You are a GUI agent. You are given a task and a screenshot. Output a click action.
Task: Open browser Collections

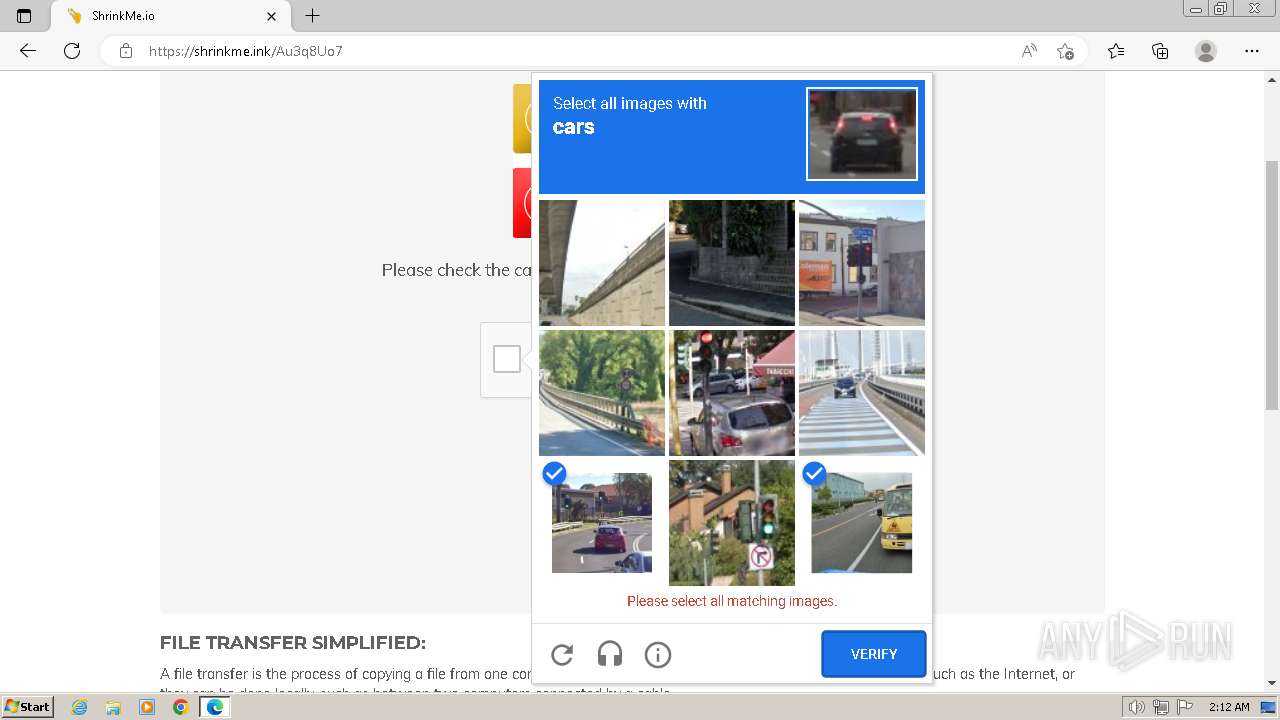tap(1160, 51)
